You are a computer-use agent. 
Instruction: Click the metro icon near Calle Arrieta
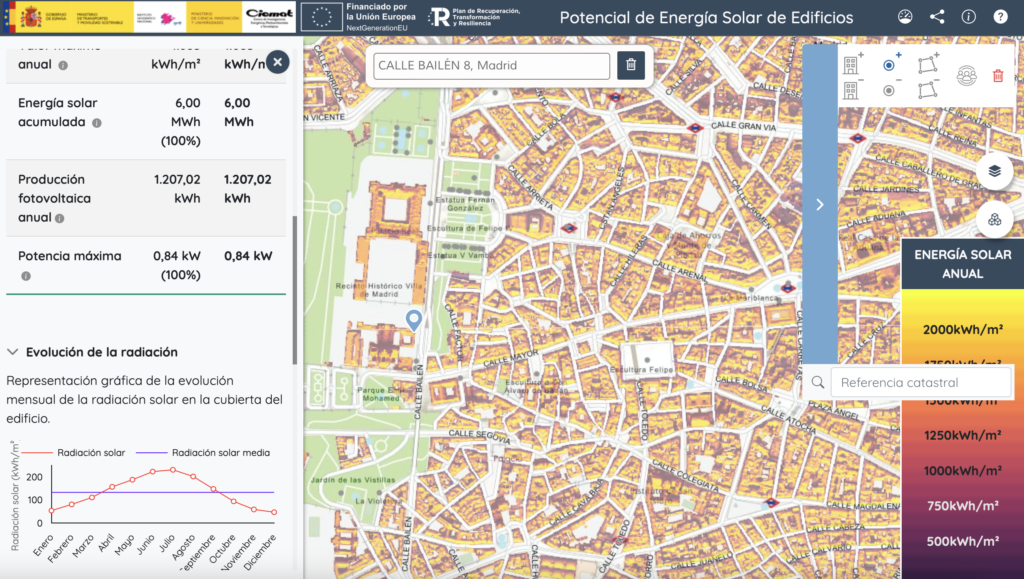click(x=569, y=228)
